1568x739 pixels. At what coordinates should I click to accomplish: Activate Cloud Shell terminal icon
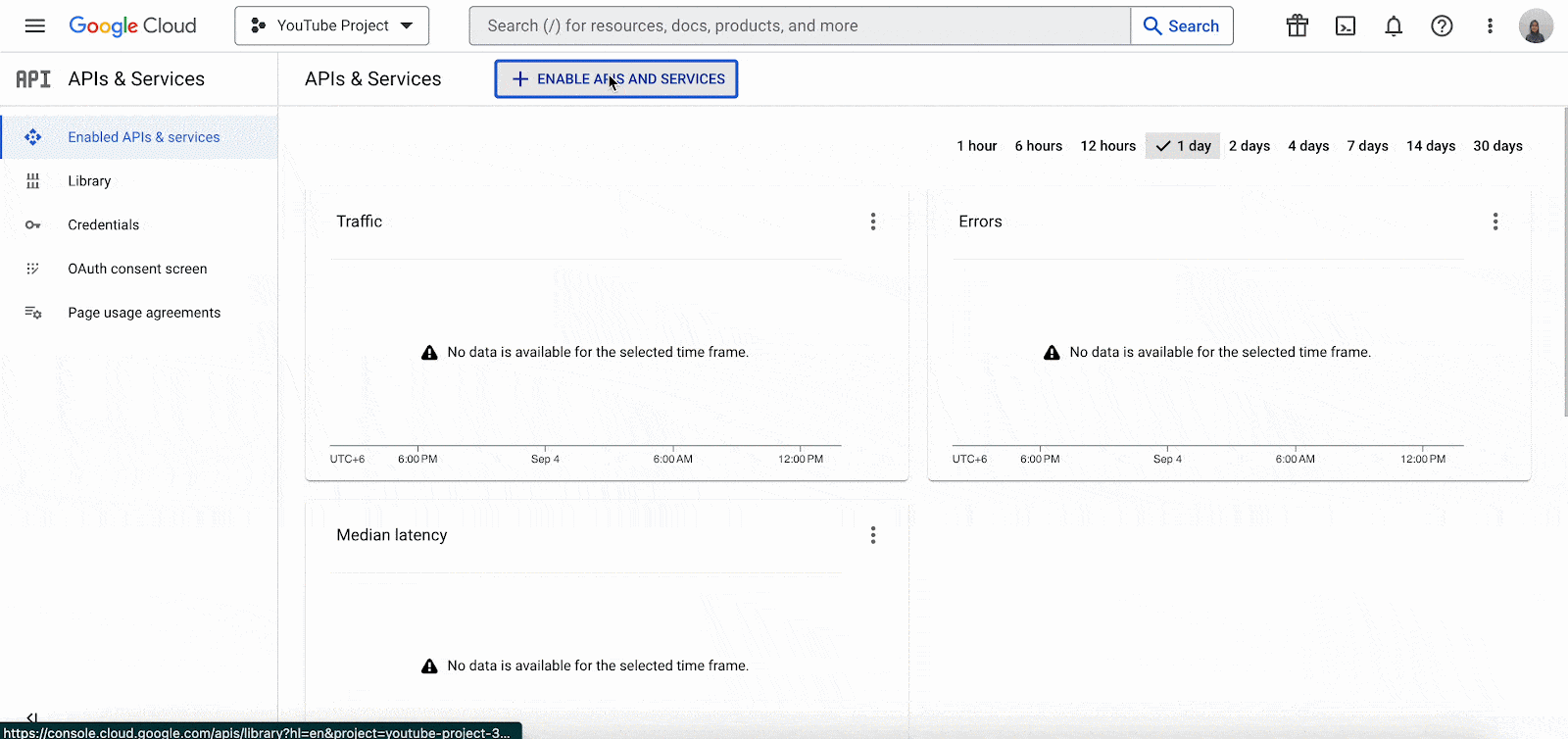pyautogui.click(x=1346, y=25)
